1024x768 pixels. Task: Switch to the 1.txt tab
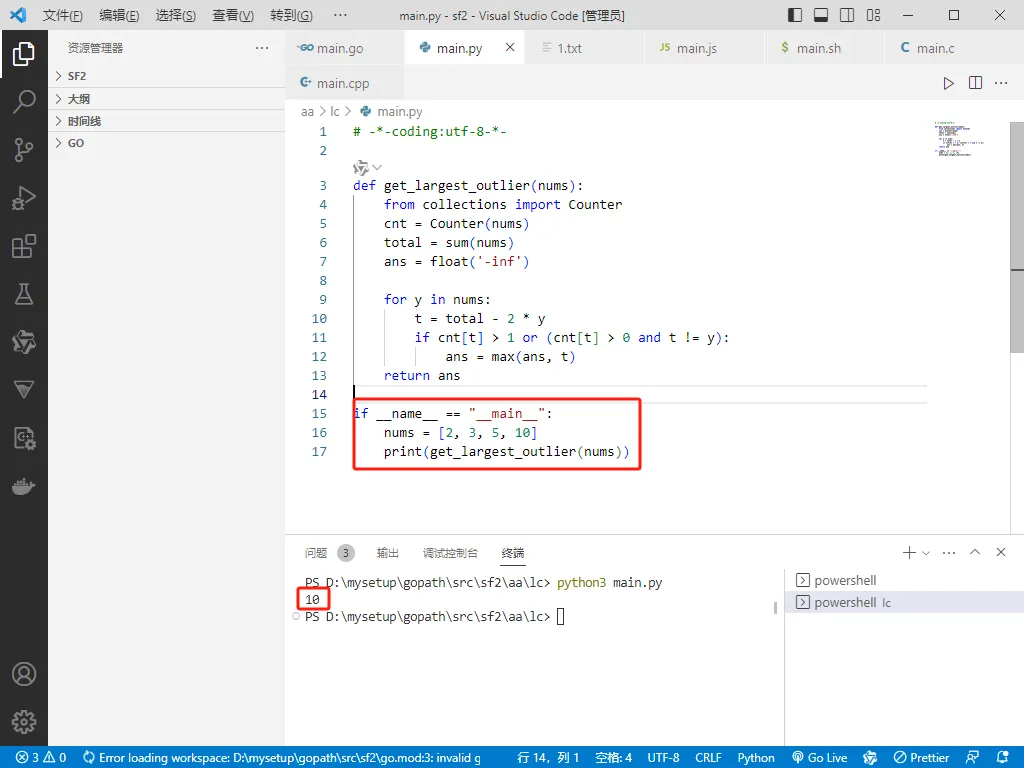click(583, 48)
